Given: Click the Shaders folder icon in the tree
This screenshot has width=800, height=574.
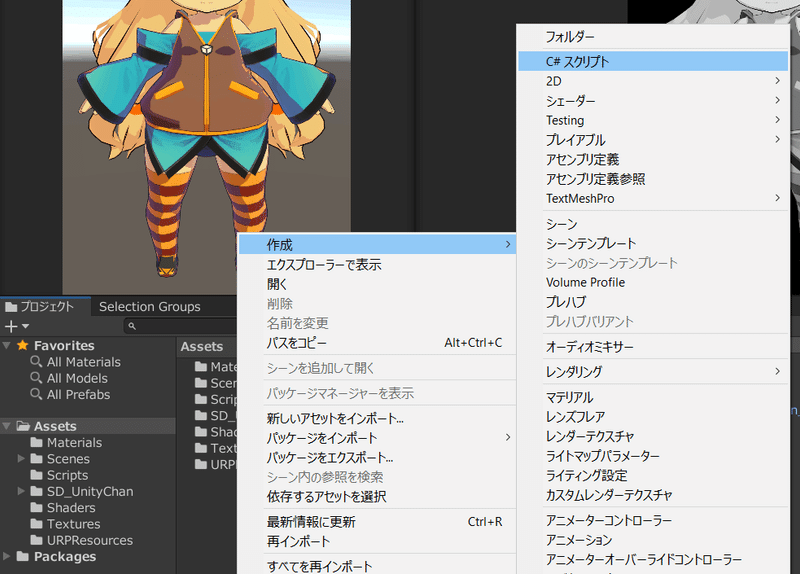Looking at the screenshot, I should (36, 508).
